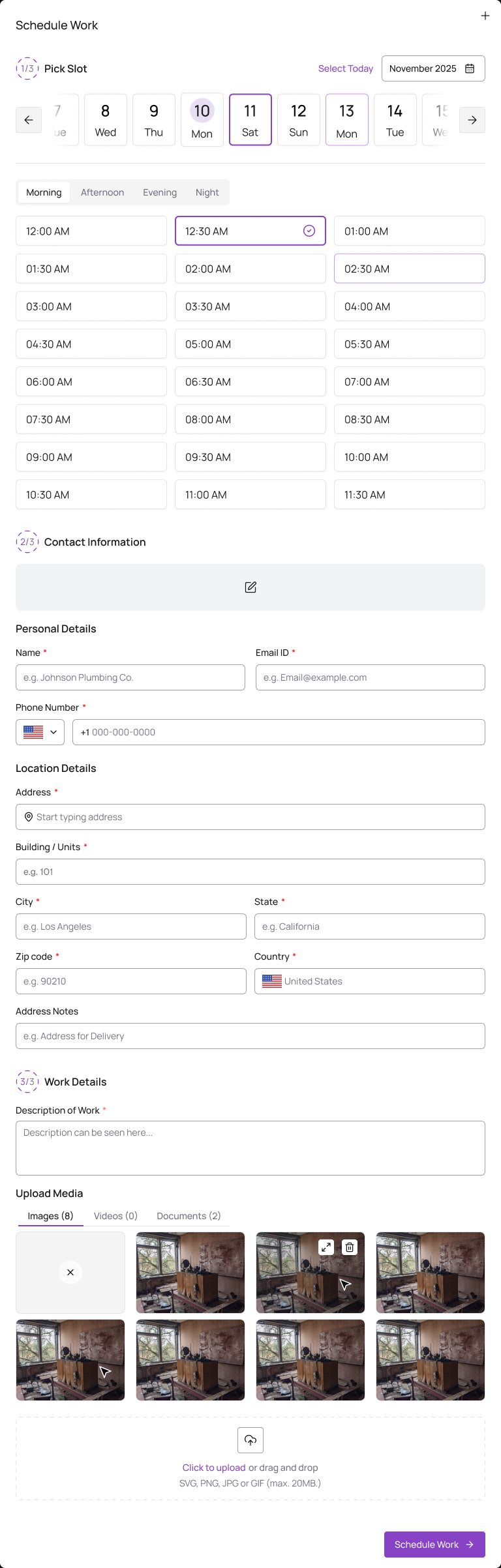This screenshot has height=1568, width=501.
Task: Switch to the Evening tab
Action: point(160,192)
